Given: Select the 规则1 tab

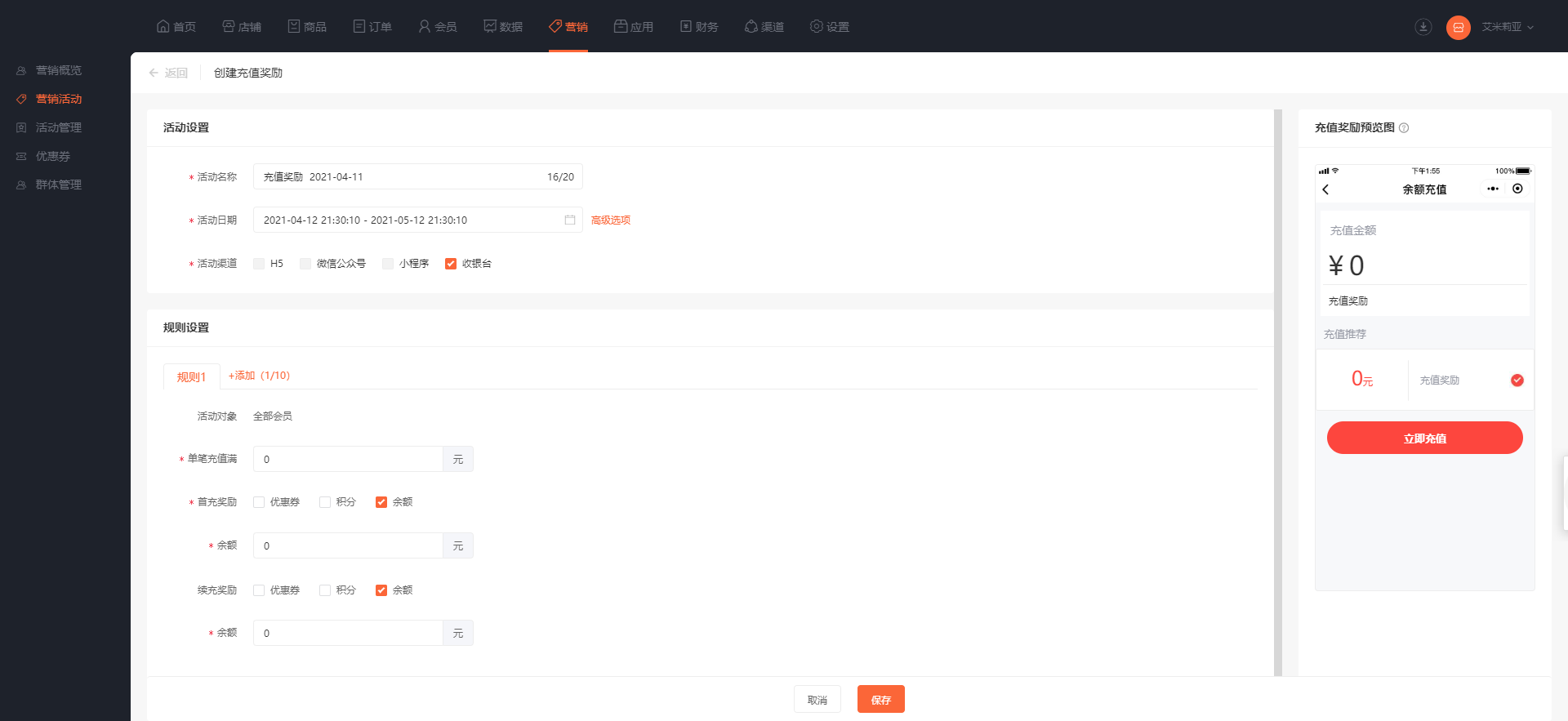Looking at the screenshot, I should coord(192,376).
